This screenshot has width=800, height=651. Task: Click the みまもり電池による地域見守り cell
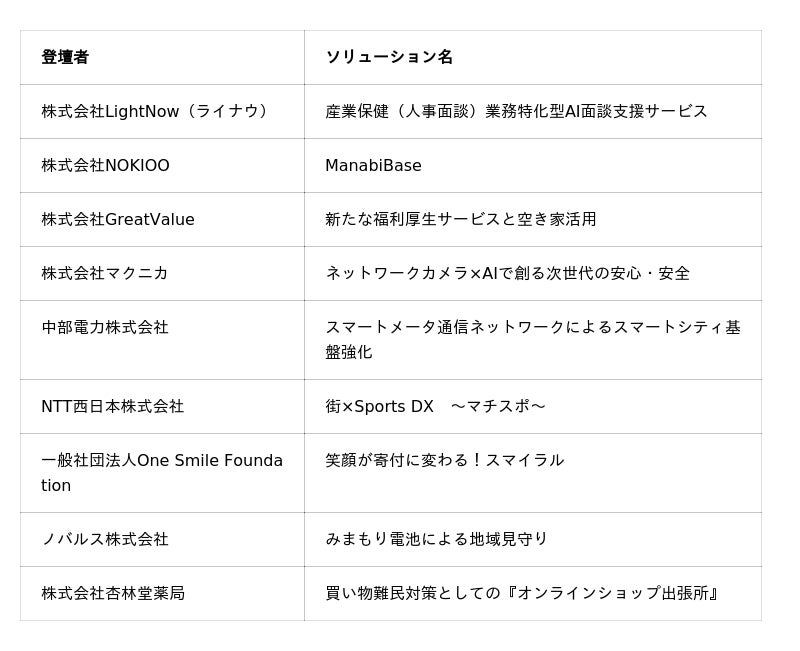[x=436, y=539]
